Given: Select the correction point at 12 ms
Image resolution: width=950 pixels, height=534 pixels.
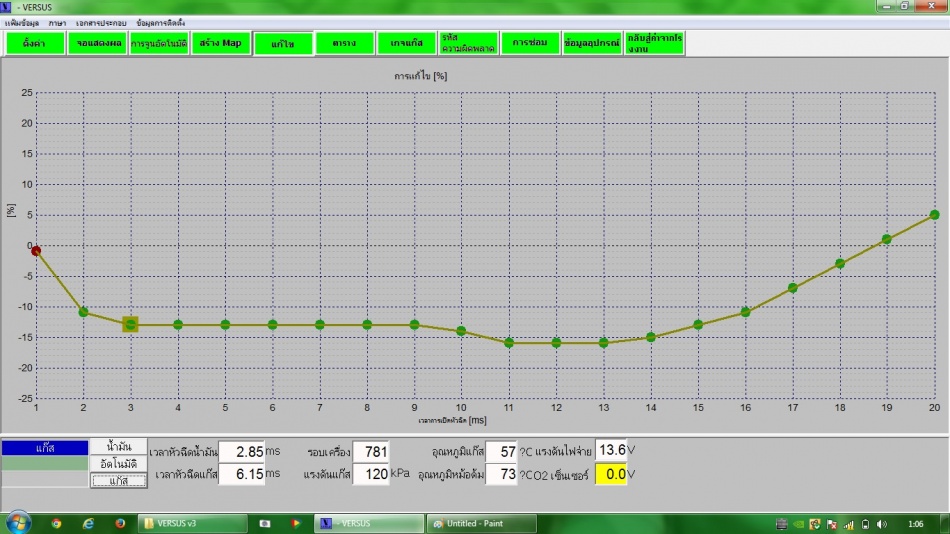Looking at the screenshot, I should pos(556,343).
